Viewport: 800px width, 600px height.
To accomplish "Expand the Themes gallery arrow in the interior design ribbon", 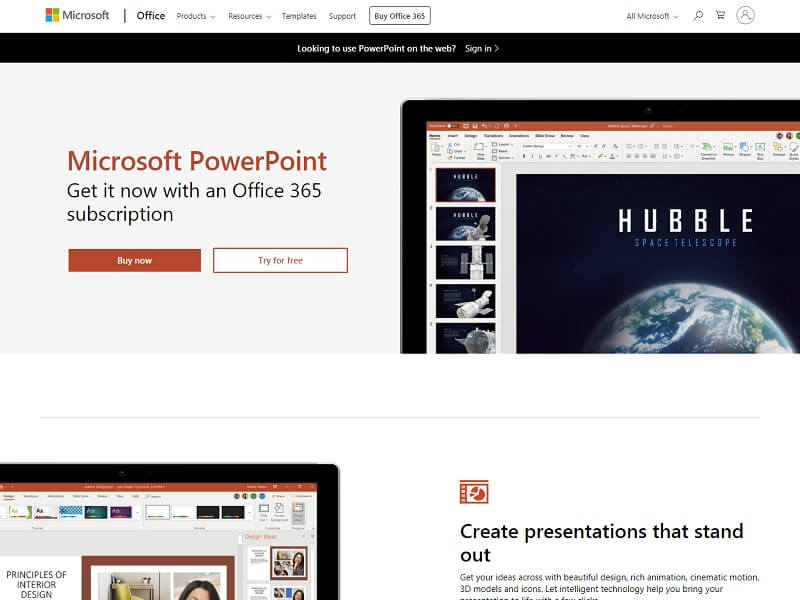I will (137, 512).
